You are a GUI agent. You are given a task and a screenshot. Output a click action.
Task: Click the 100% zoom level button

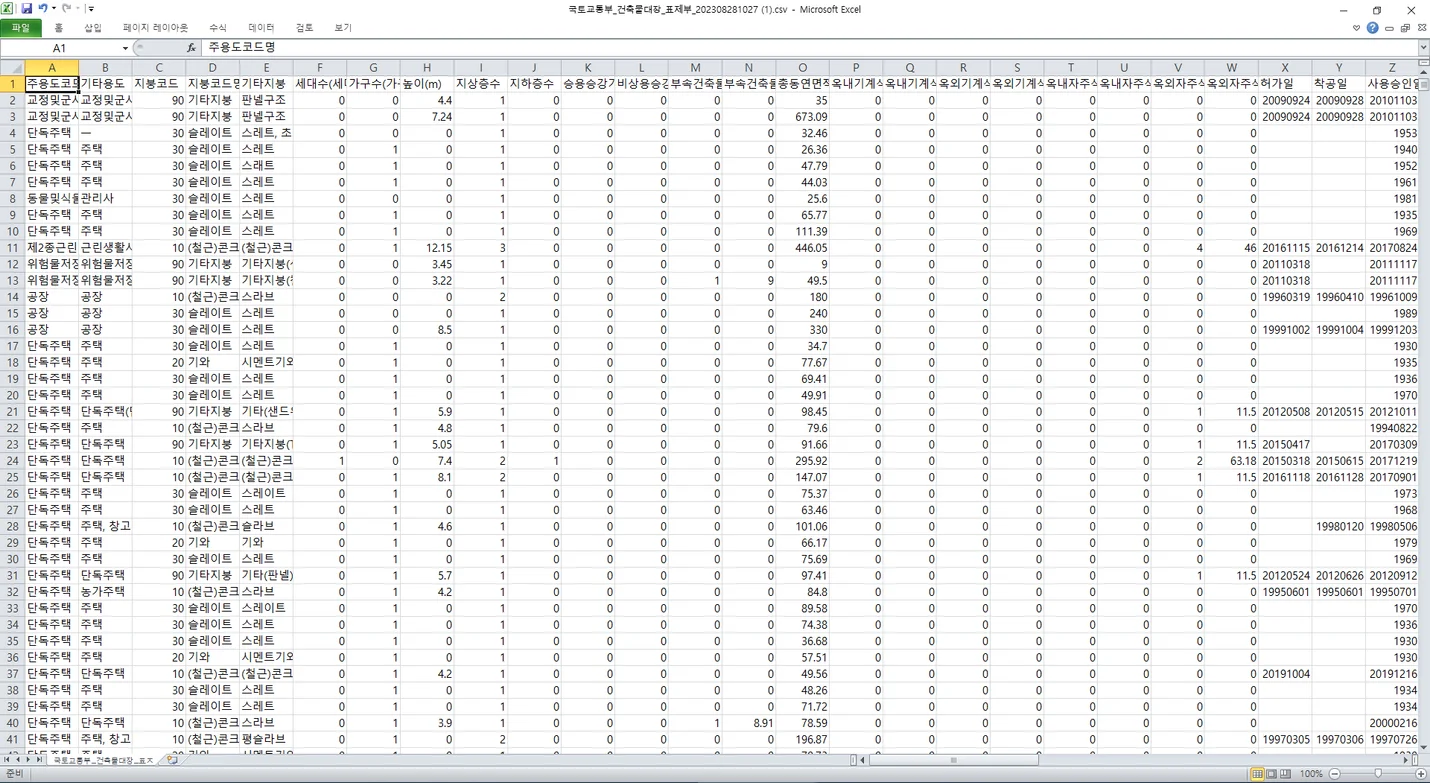(x=1311, y=774)
